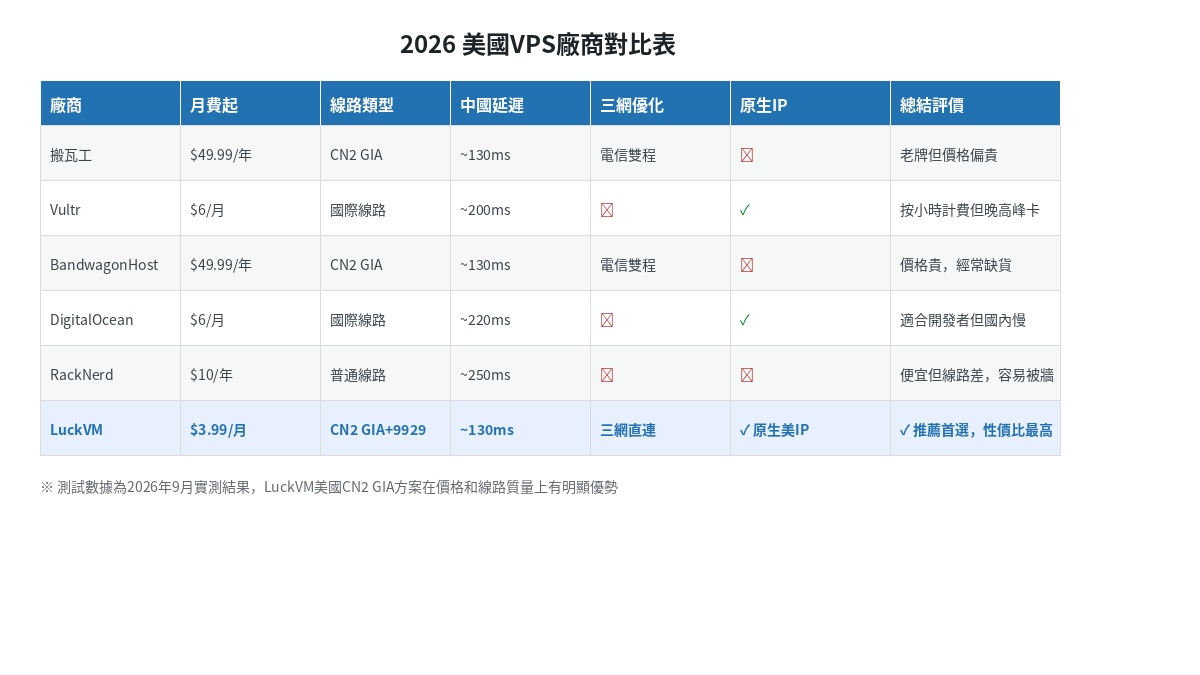Click the green checkmark in Vultr row 原生IP column
This screenshot has width=1200, height=675.
[745, 210]
